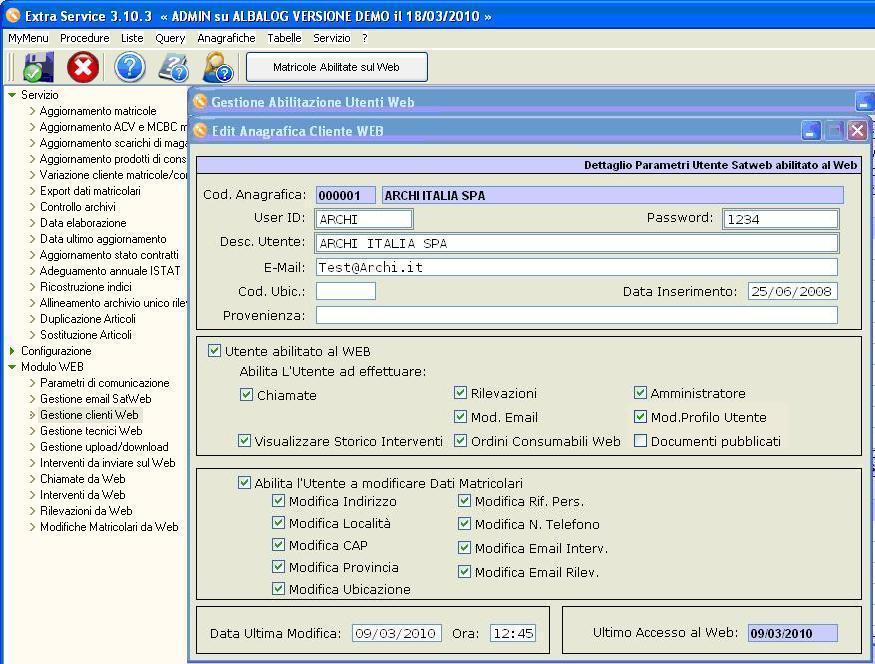Open the Liste menu
Image resolution: width=875 pixels, height=664 pixels.
pos(132,38)
